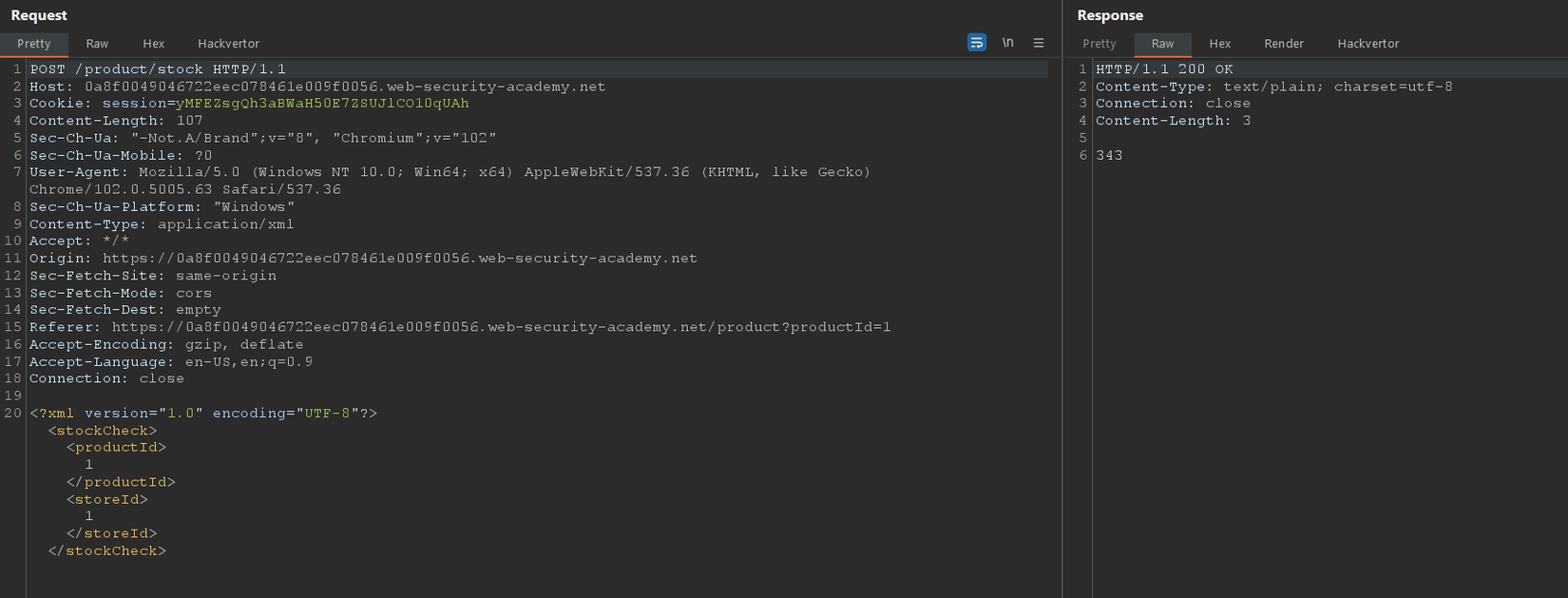The height and width of the screenshot is (598, 1568).
Task: Open the Request Hex tab
Action: click(154, 44)
